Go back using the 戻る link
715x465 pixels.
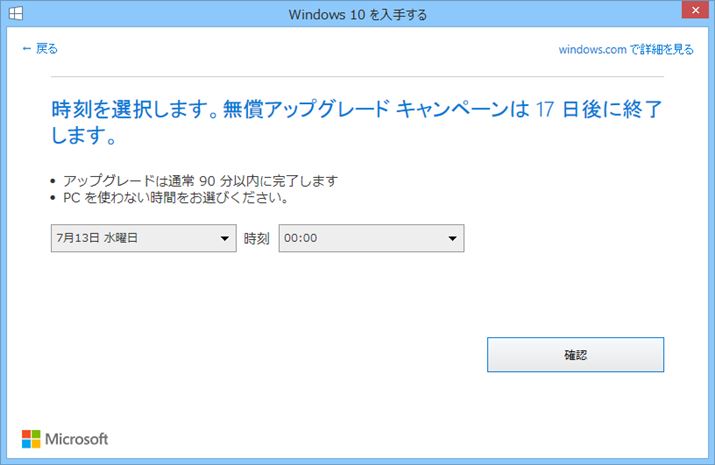pyautogui.click(x=40, y=48)
